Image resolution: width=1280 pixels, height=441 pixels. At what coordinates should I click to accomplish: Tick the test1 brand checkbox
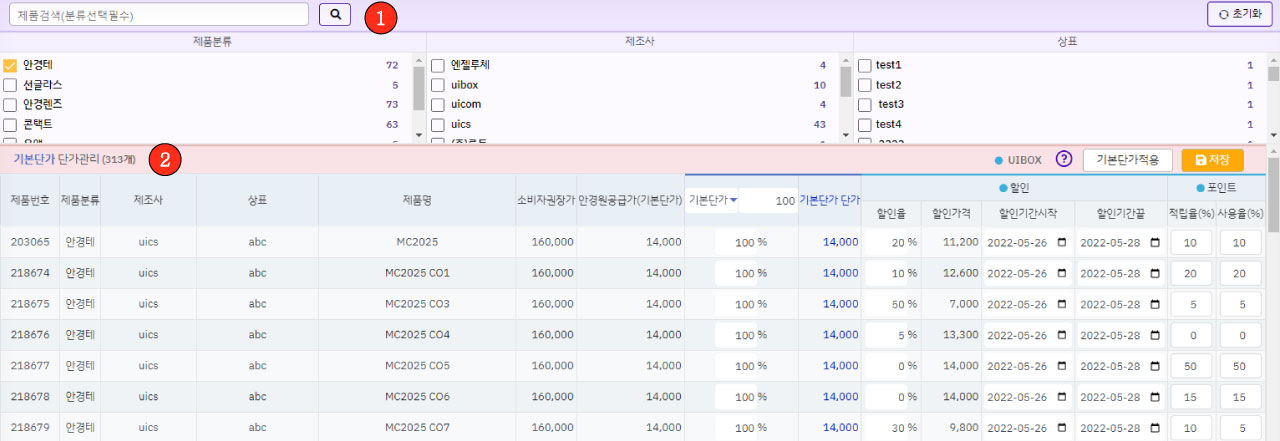865,65
